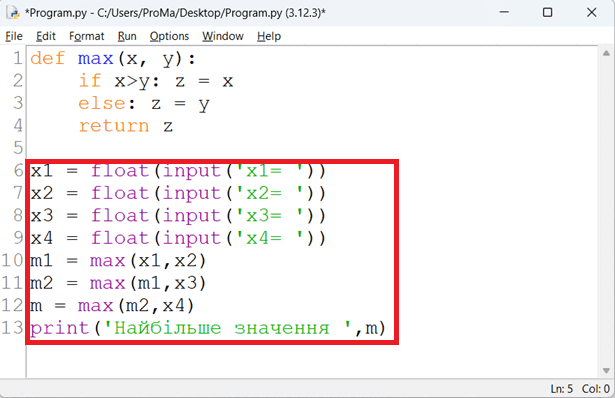This screenshot has height=398, width=615.
Task: Close the Program.py editor window
Action: (x=591, y=12)
